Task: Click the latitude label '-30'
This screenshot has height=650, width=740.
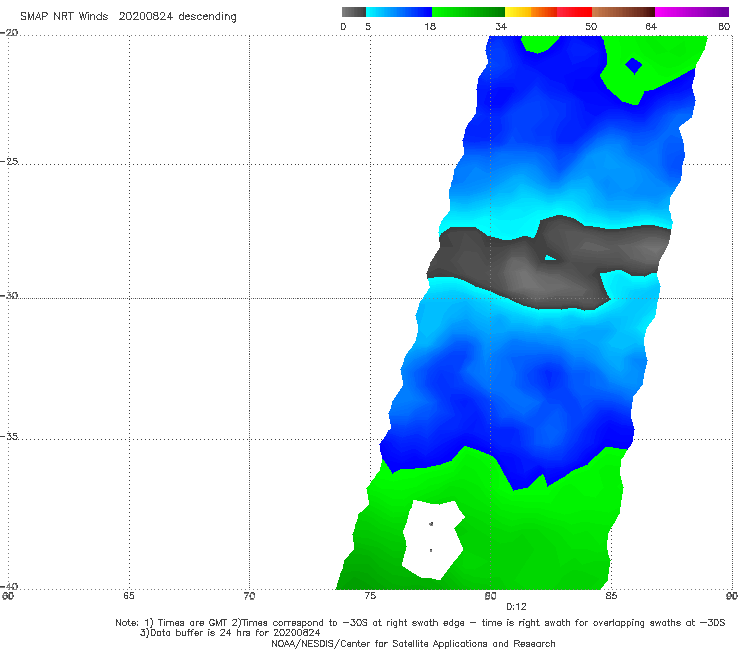Action: point(9,295)
